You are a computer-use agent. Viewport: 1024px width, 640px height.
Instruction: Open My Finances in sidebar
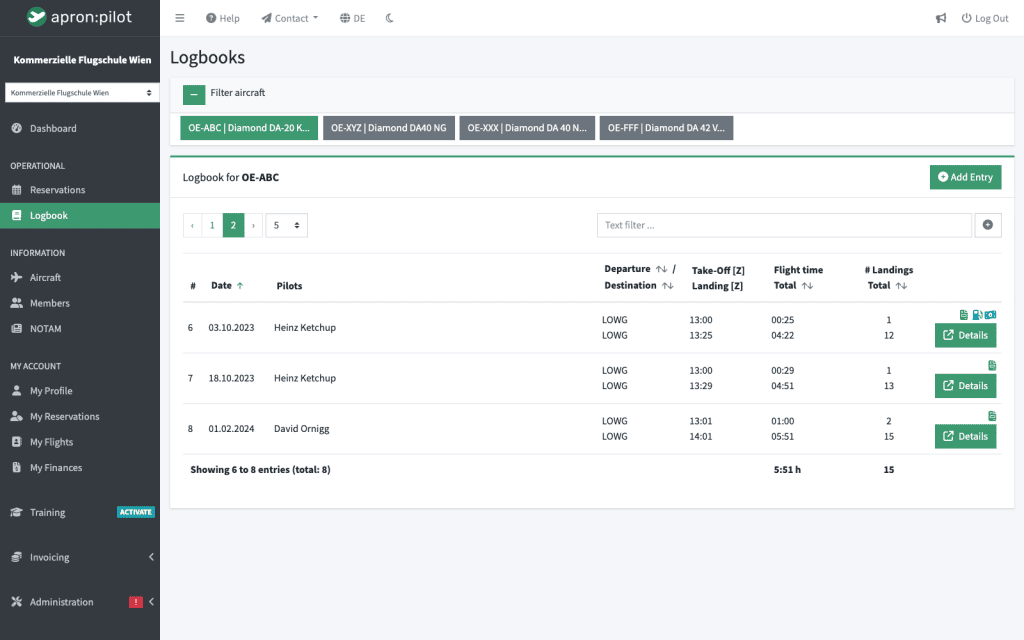[x=80, y=468]
